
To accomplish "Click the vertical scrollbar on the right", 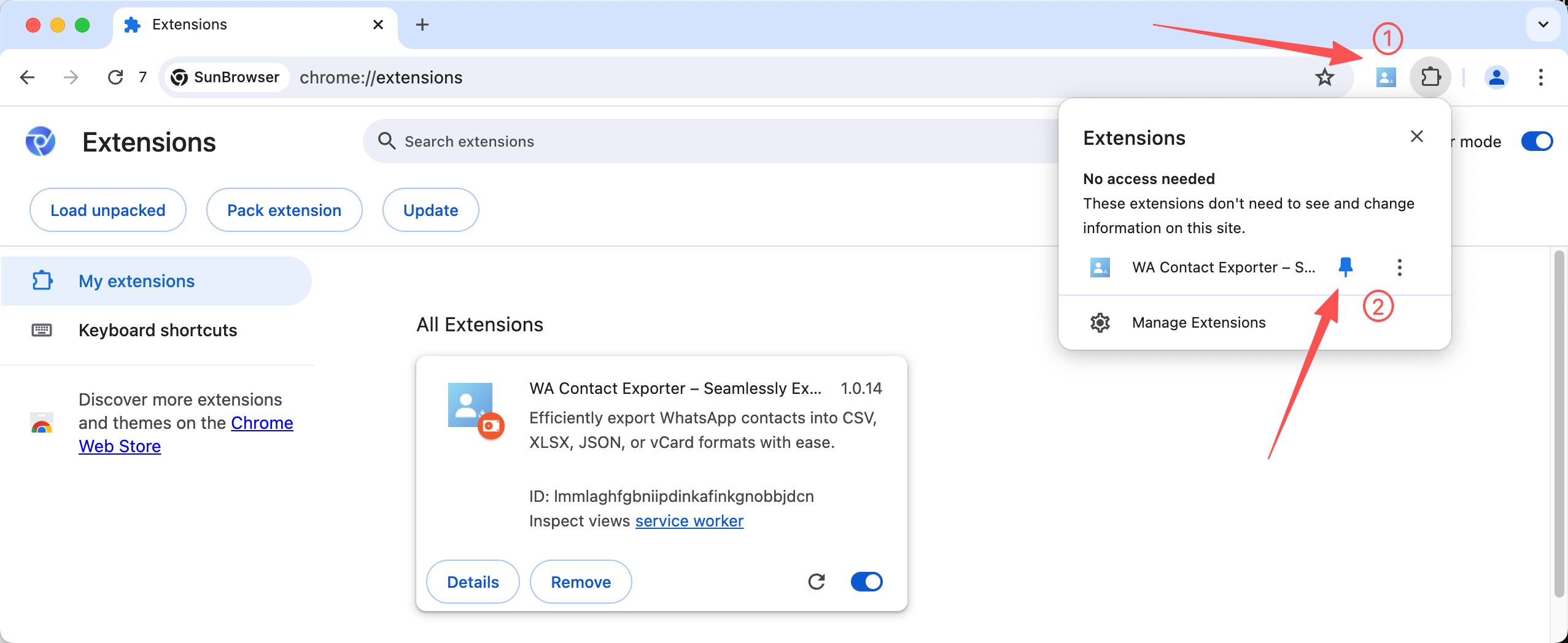I will 1558,423.
